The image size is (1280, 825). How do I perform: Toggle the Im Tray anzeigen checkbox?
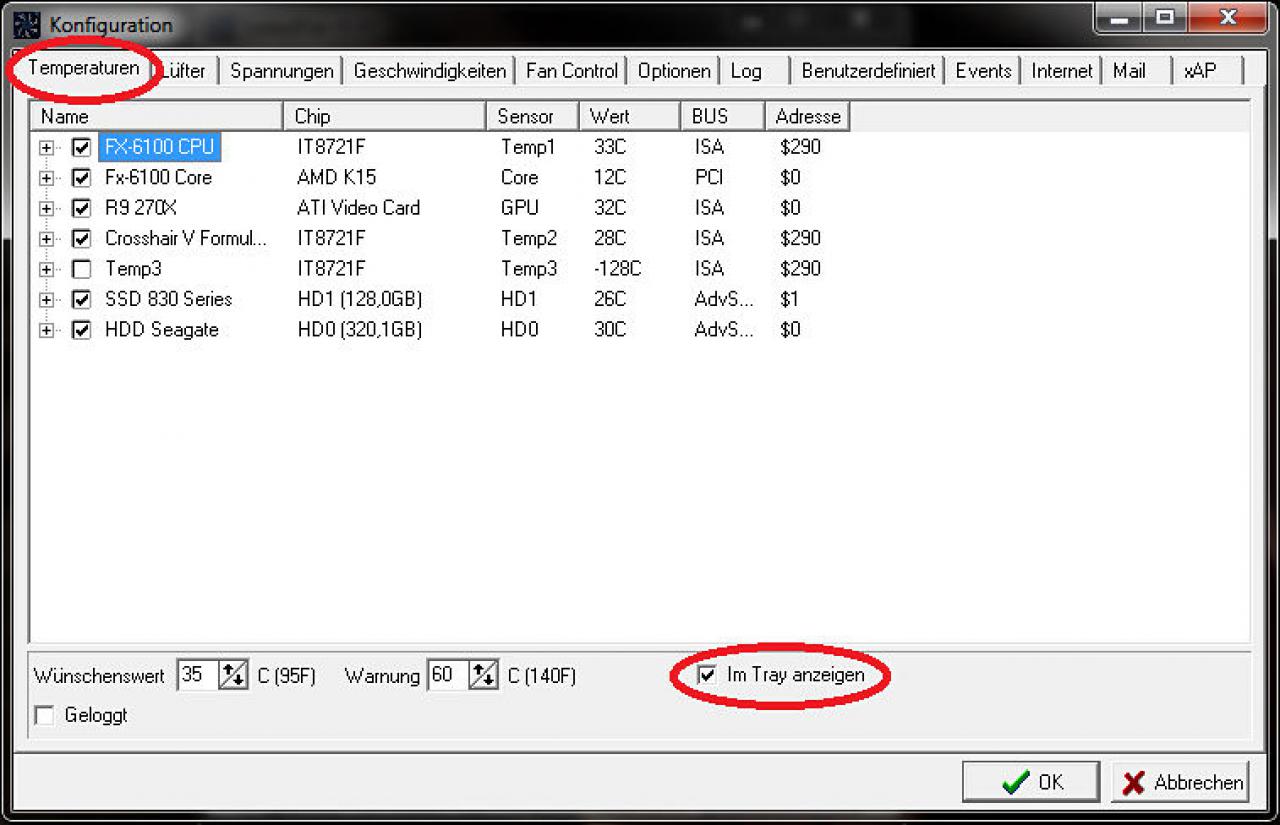point(708,675)
